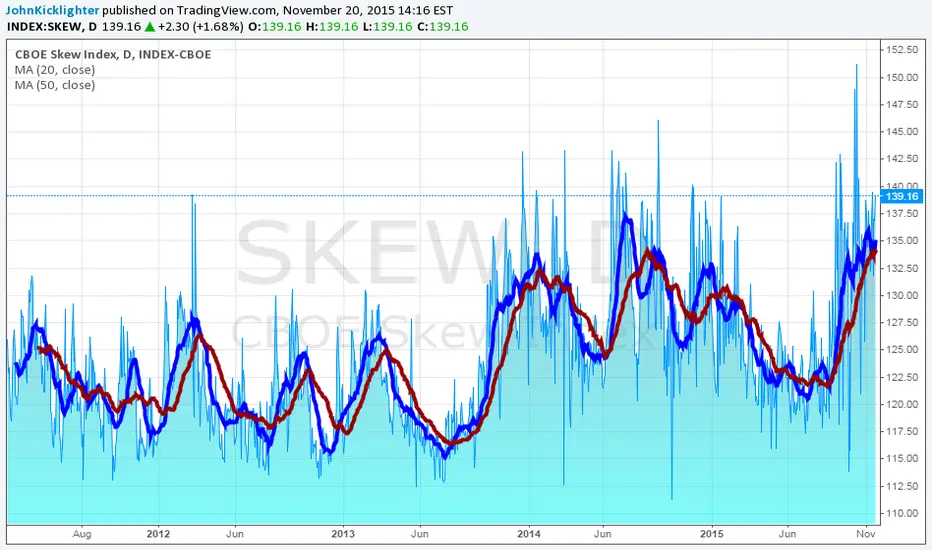Screen dimensions: 932x550
Task: Click the 152.50 price axis label
Action: coord(902,50)
